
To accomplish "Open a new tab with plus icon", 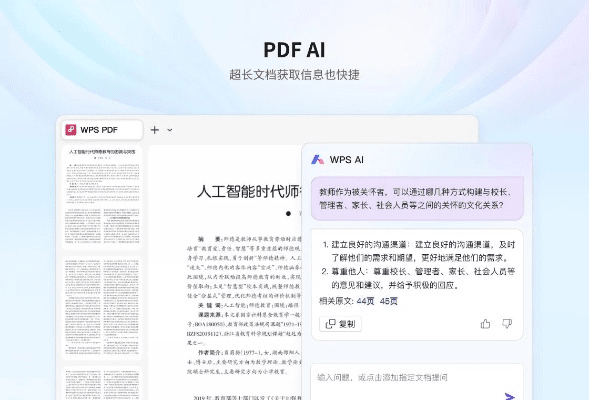I will (x=155, y=130).
